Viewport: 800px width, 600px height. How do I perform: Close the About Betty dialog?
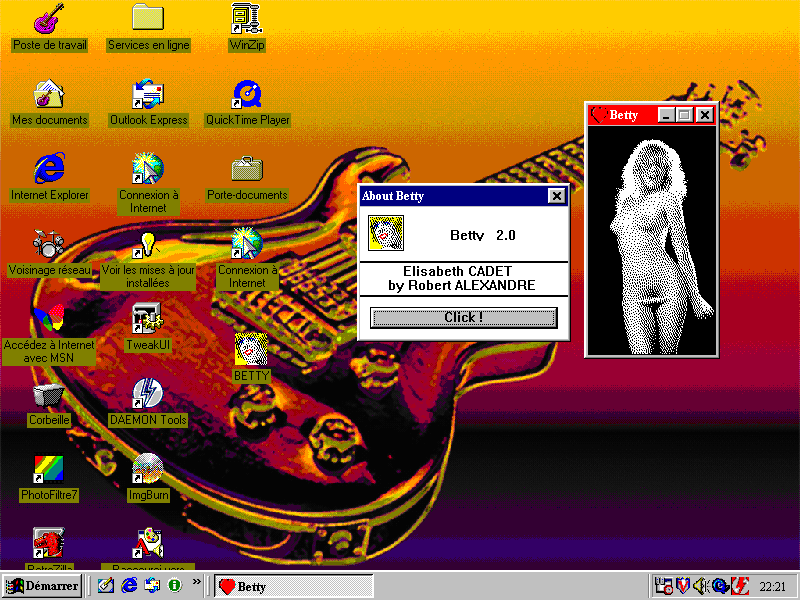557,196
